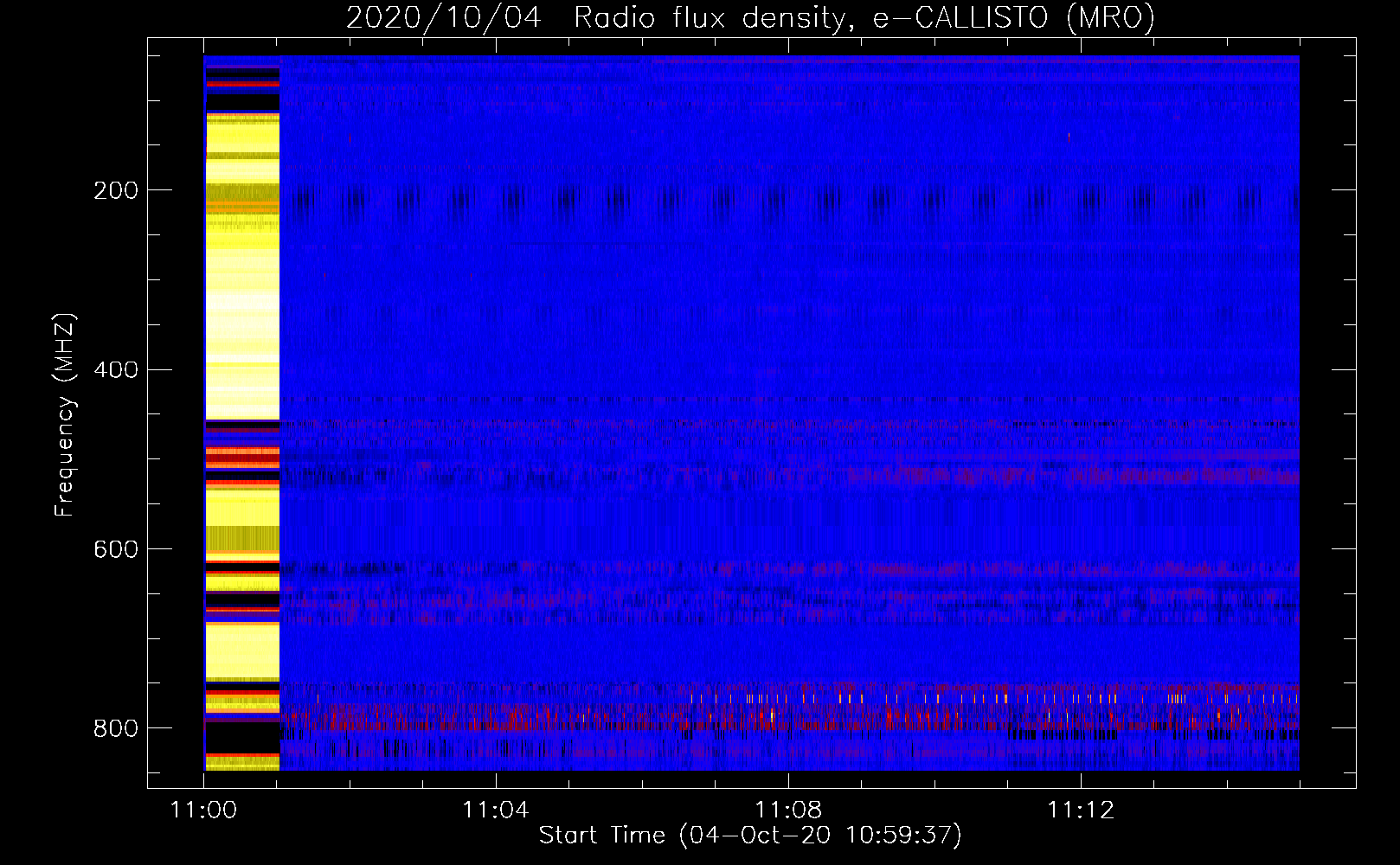Click the plot title '2020/10/04 Radio flux density'
This screenshot has width=1400, height=865.
750,17
